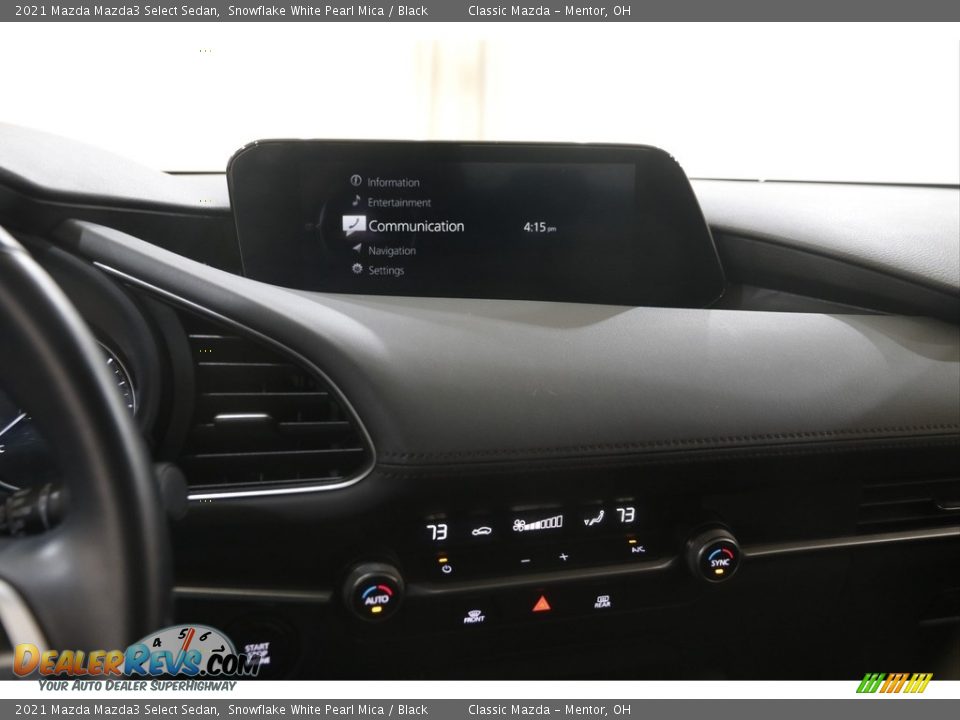Open Settings via the gear icon
The width and height of the screenshot is (960, 720).
click(x=357, y=270)
